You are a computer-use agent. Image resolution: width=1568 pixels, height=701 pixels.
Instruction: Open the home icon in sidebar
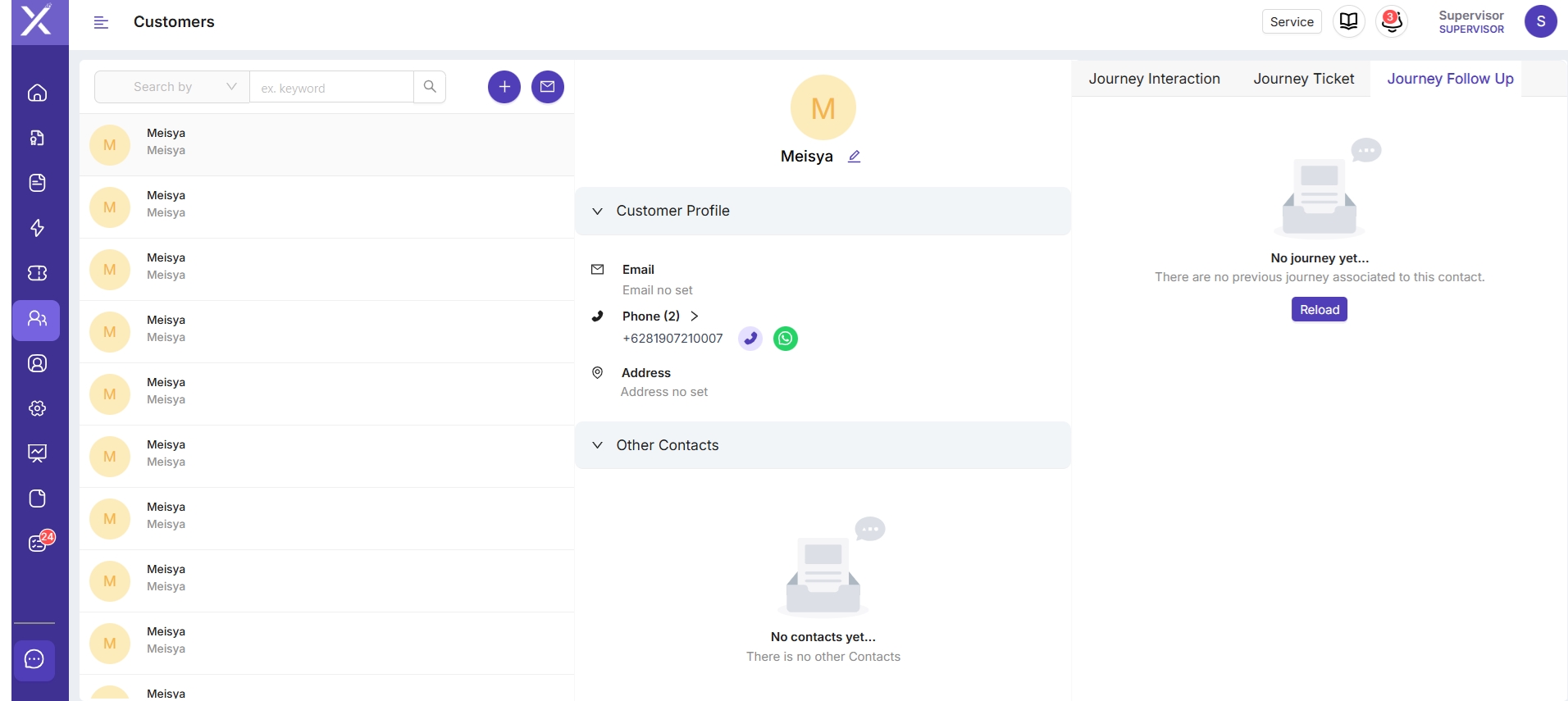tap(37, 93)
